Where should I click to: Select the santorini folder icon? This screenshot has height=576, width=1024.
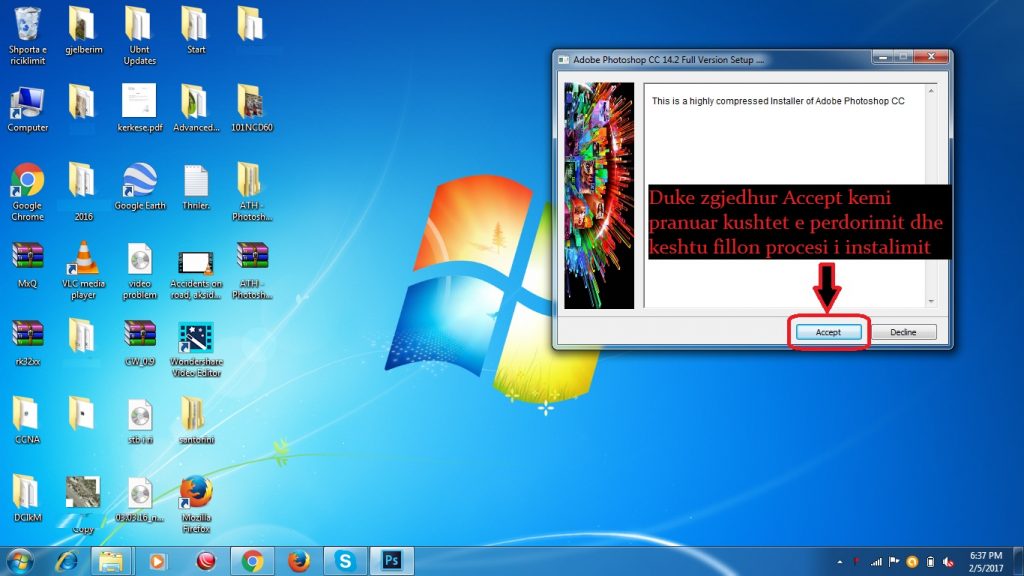196,420
